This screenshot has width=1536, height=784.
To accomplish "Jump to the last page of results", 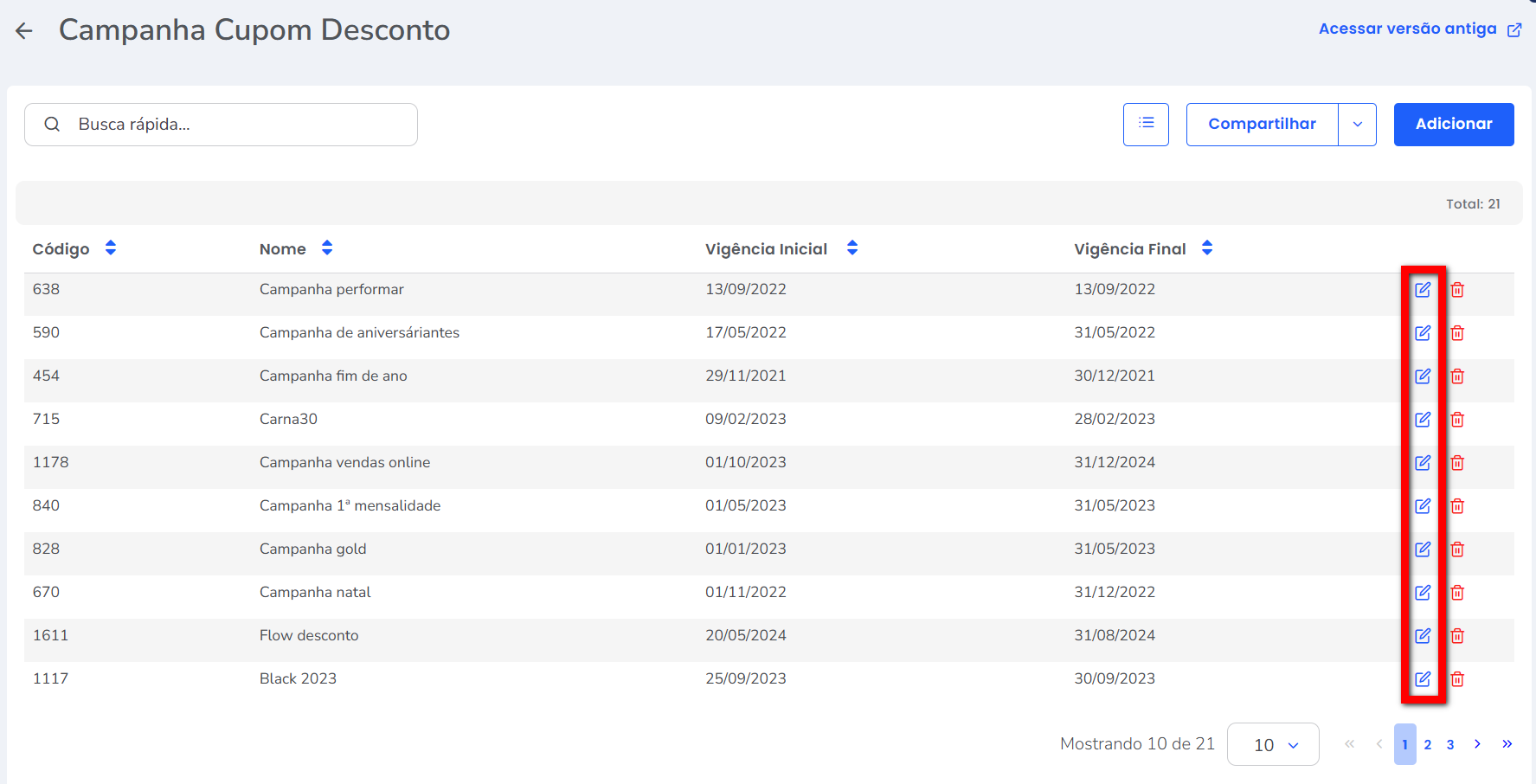I will 1507,744.
